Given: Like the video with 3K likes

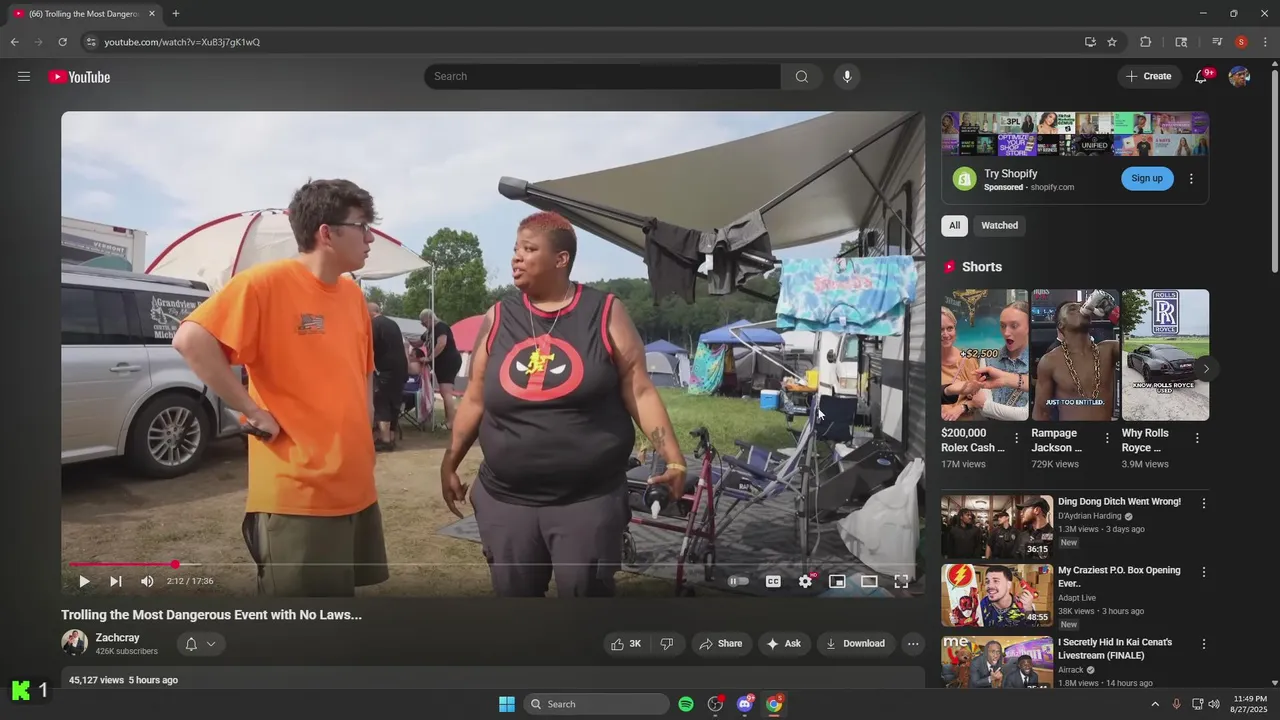Looking at the screenshot, I should [626, 644].
